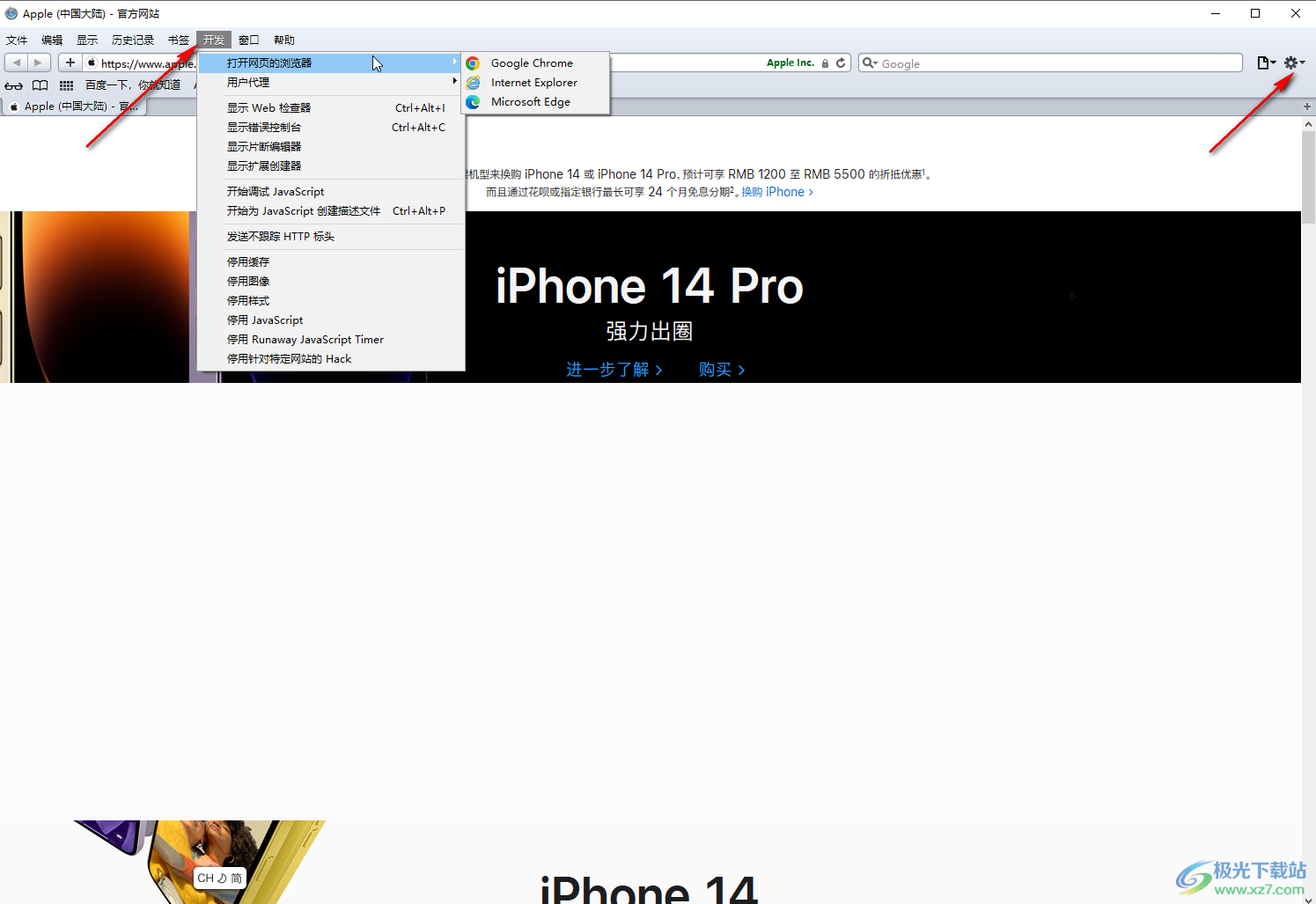
Task: Click the lock security icon
Action: pos(825,63)
